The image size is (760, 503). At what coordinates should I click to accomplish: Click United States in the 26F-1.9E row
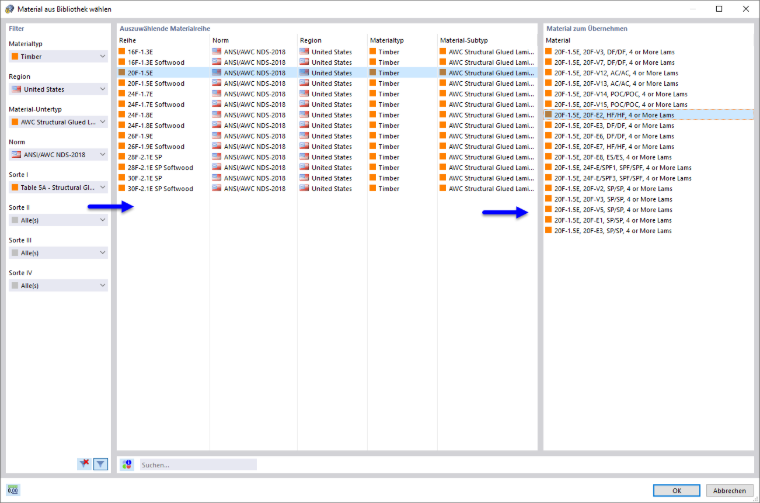click(332, 136)
